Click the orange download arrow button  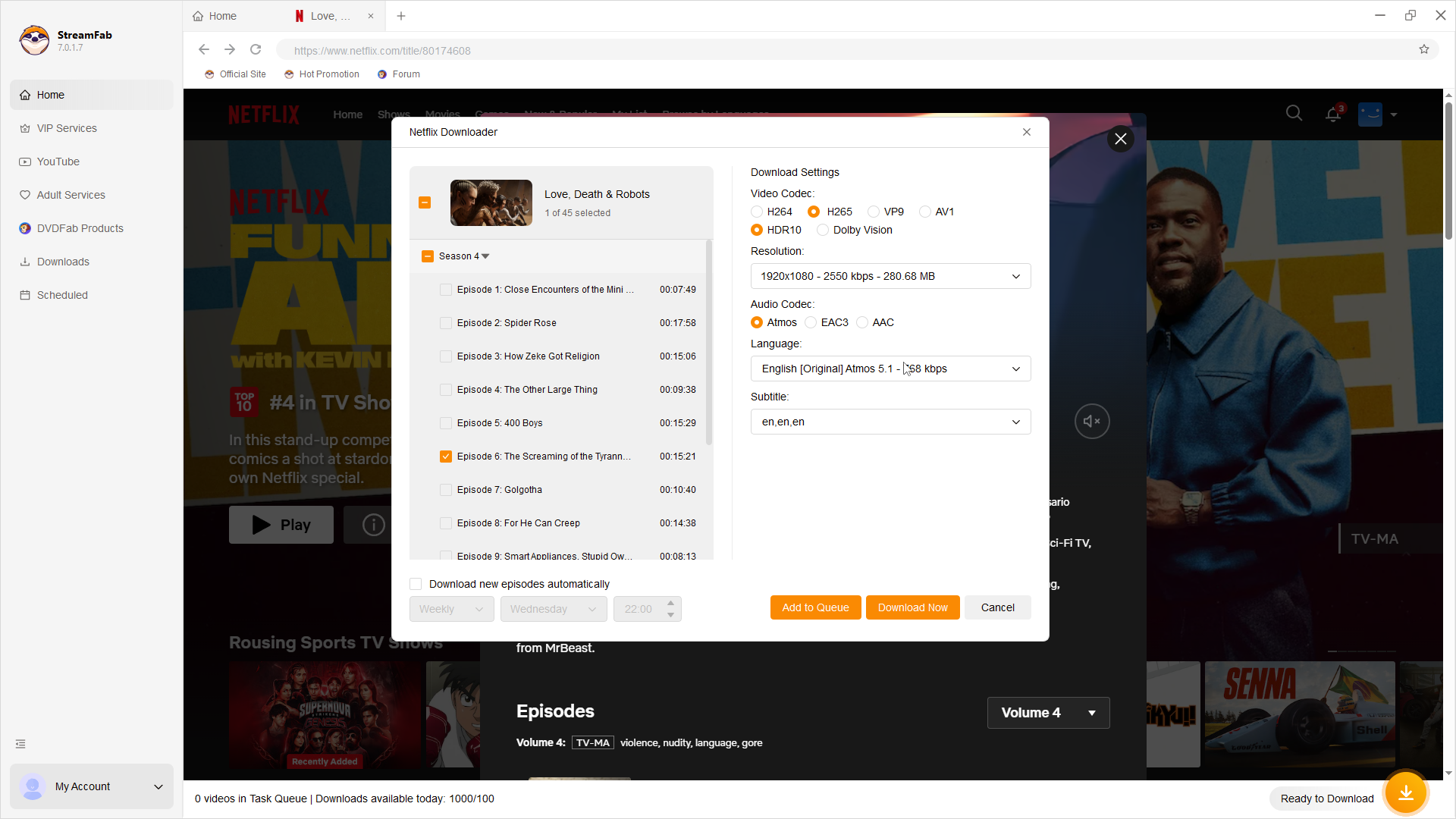[1406, 793]
